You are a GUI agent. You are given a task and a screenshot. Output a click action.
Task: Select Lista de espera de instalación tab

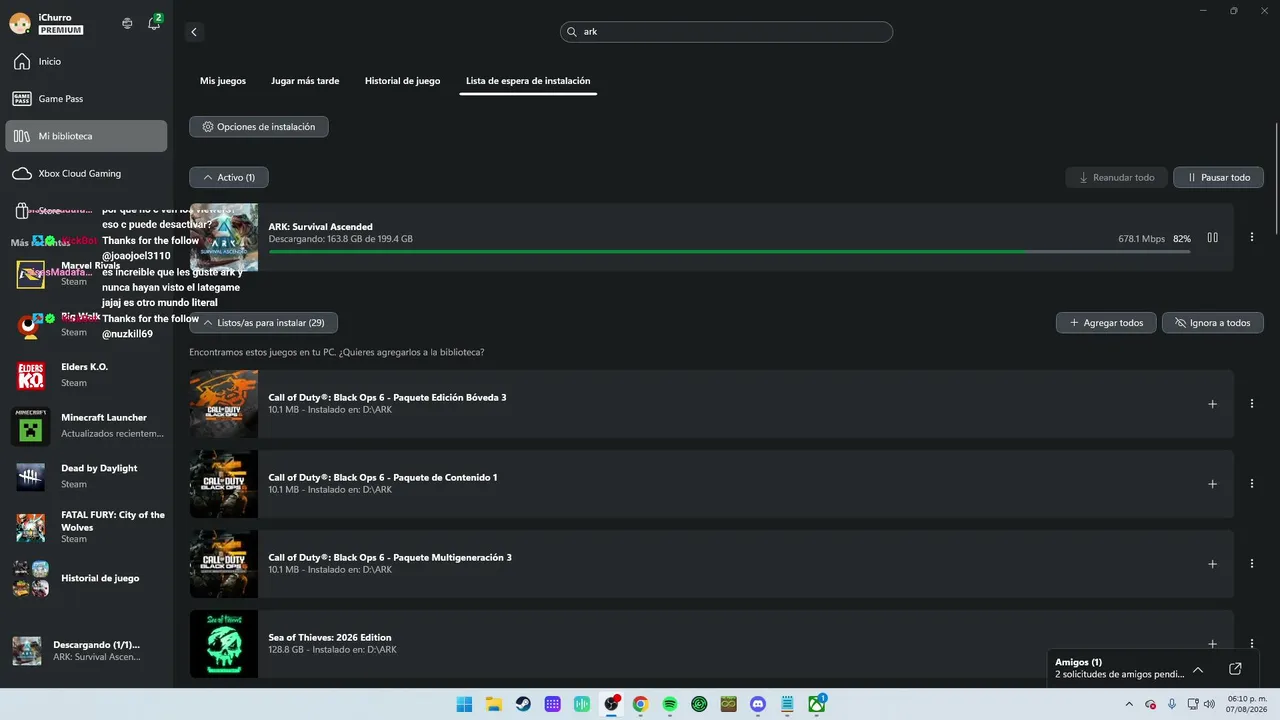coord(528,81)
